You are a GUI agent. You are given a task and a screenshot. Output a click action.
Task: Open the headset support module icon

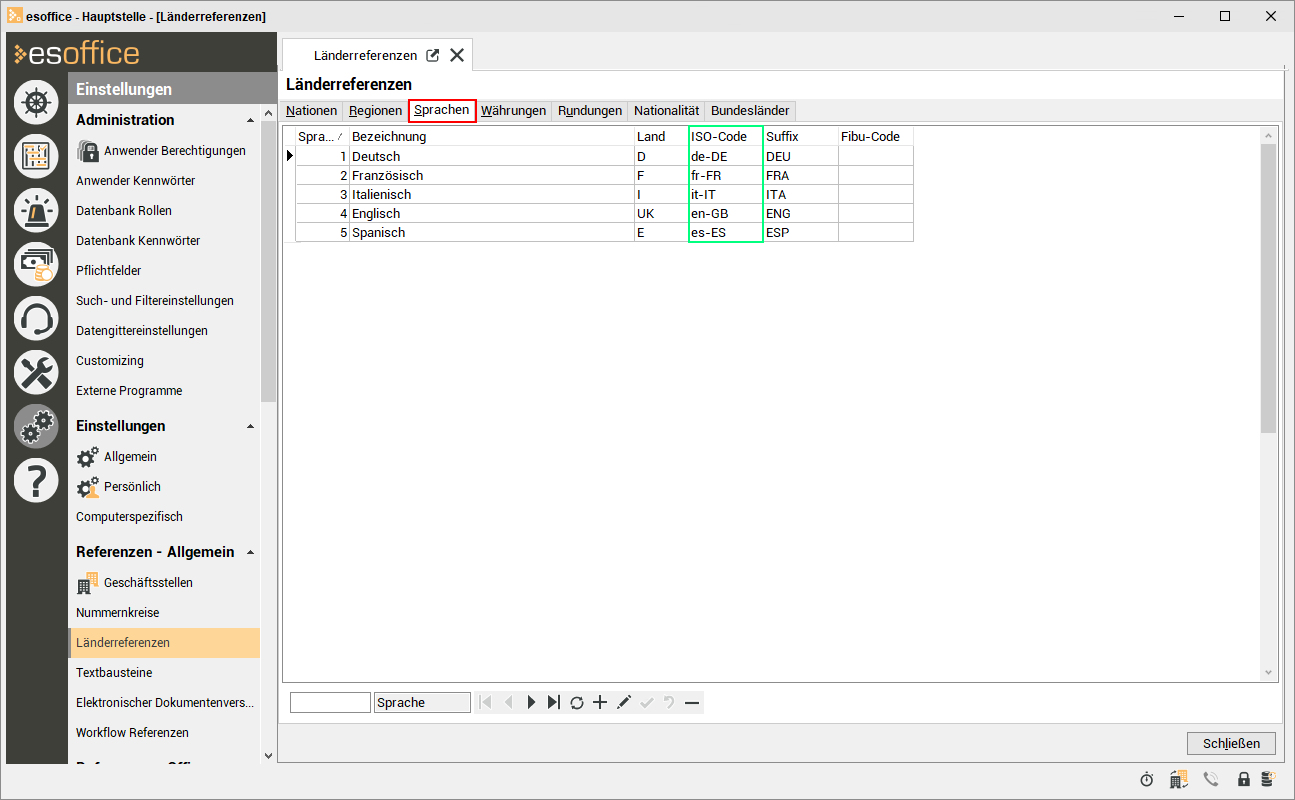36,318
